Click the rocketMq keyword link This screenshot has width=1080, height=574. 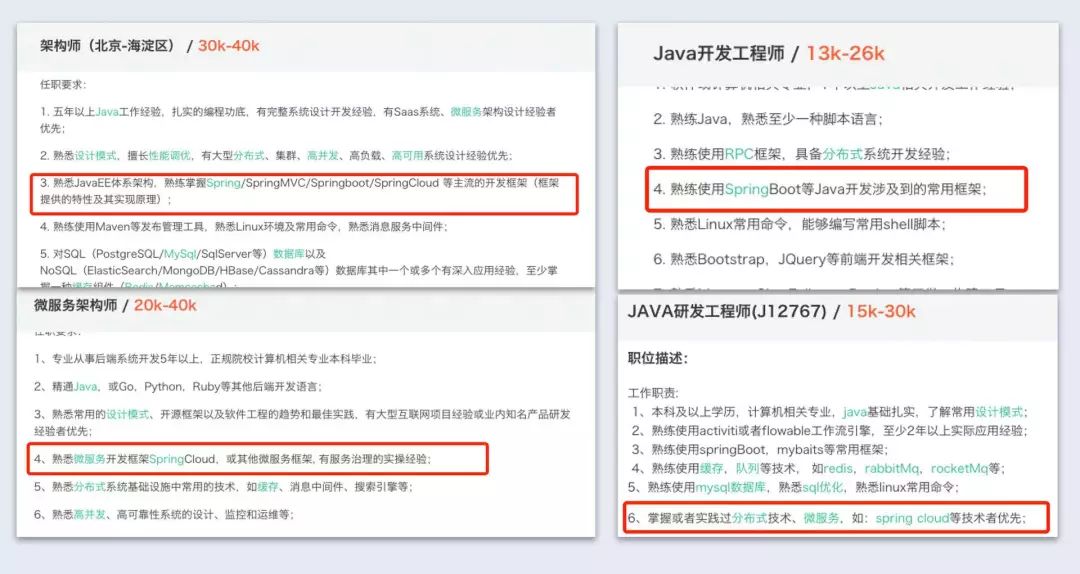coord(959,469)
